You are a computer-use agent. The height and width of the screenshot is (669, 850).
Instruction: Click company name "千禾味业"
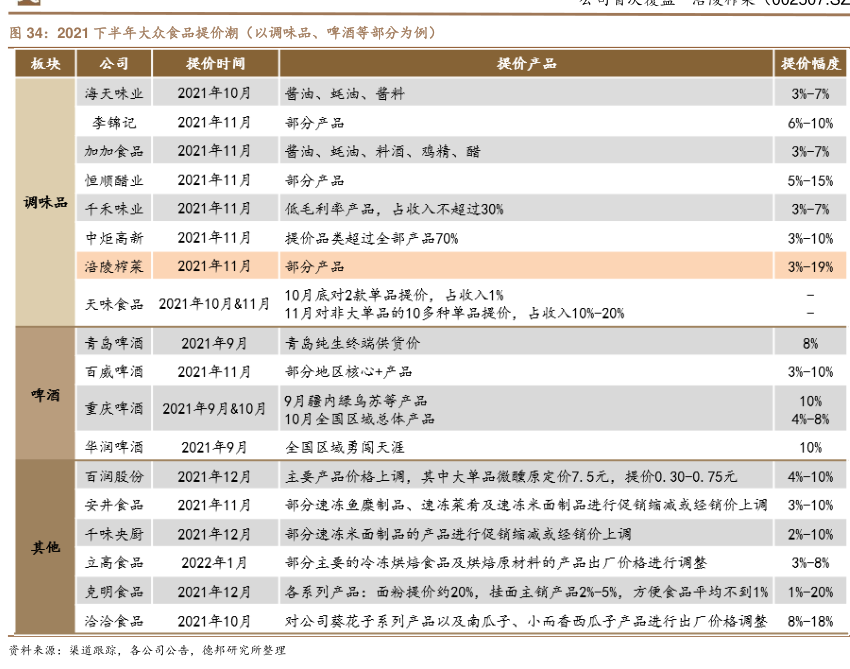click(114, 209)
